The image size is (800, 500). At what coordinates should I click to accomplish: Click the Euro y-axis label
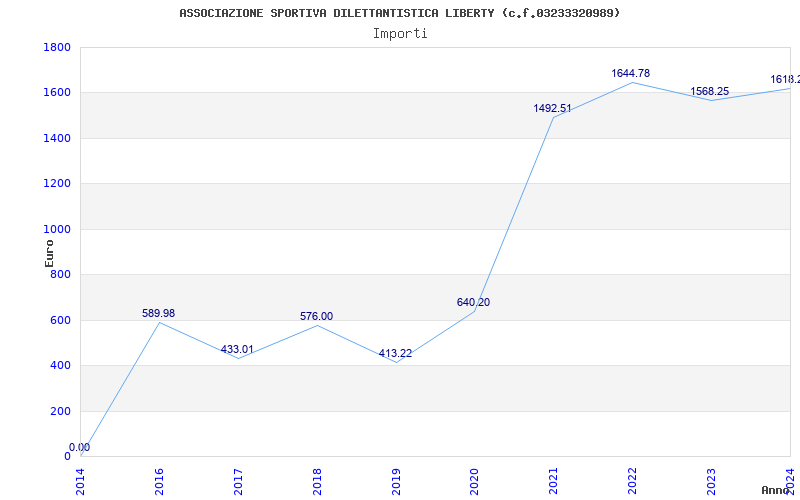[x=49, y=253]
